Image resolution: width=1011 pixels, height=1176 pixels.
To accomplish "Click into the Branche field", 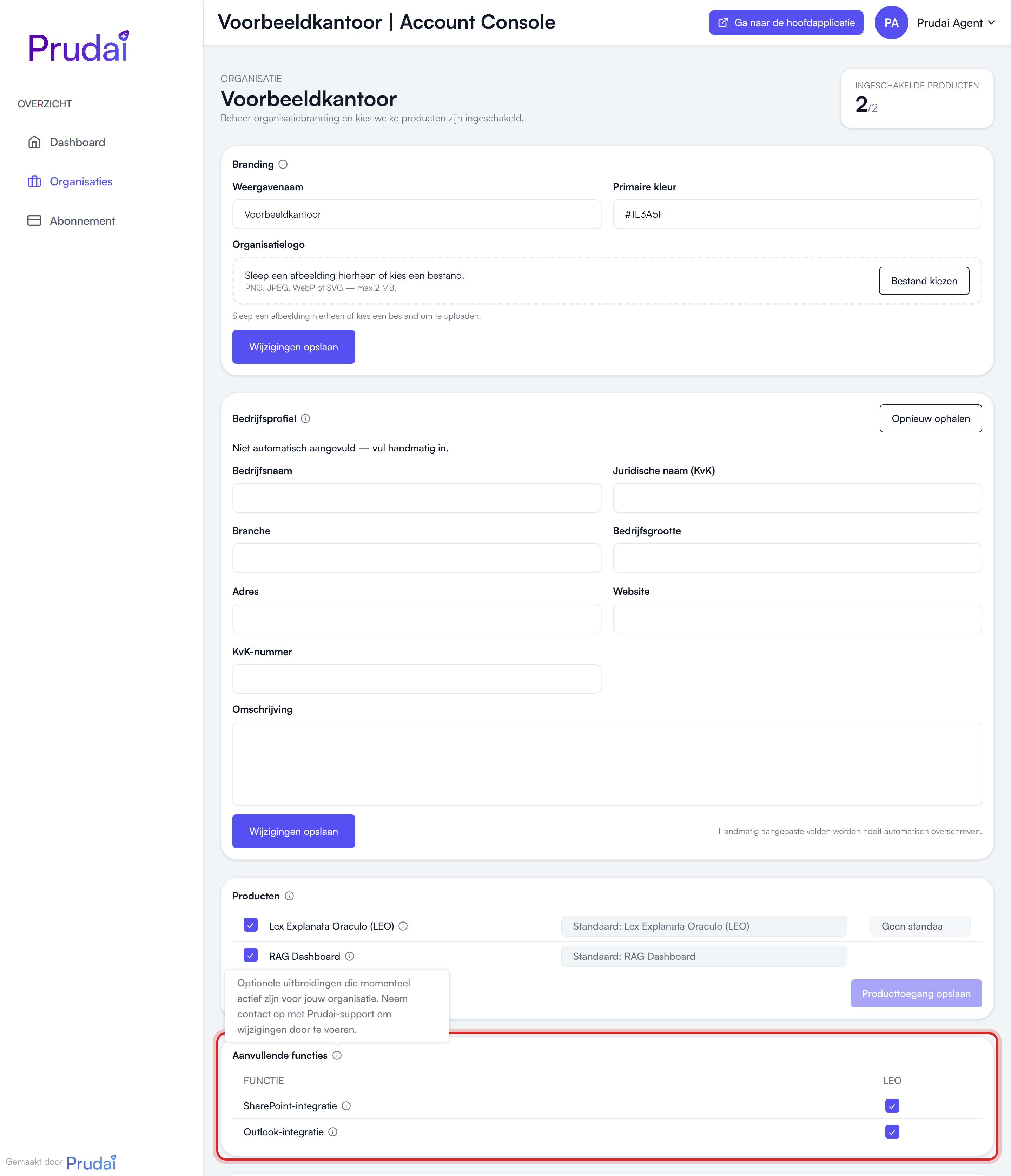I will (x=417, y=559).
